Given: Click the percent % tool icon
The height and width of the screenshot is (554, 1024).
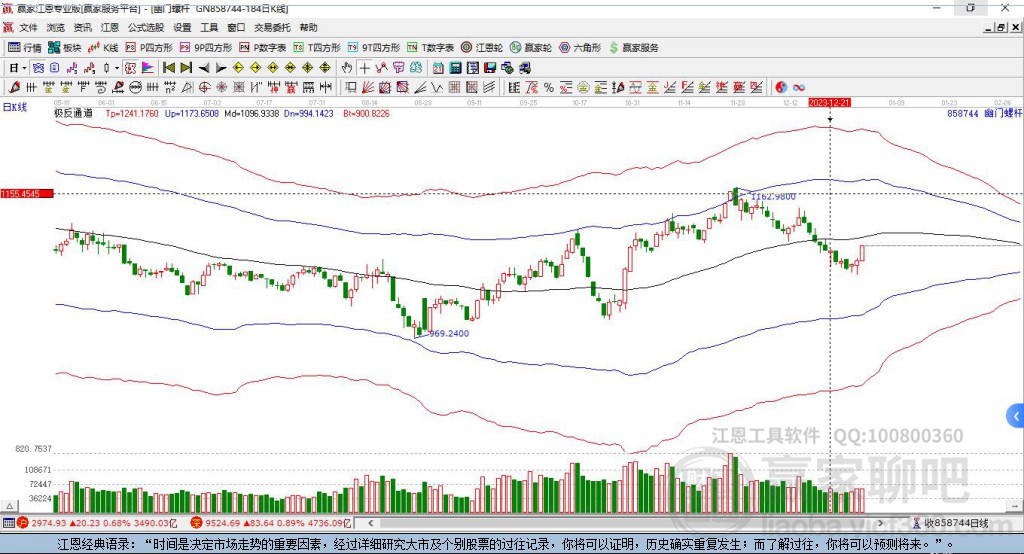Looking at the screenshot, I should [549, 88].
